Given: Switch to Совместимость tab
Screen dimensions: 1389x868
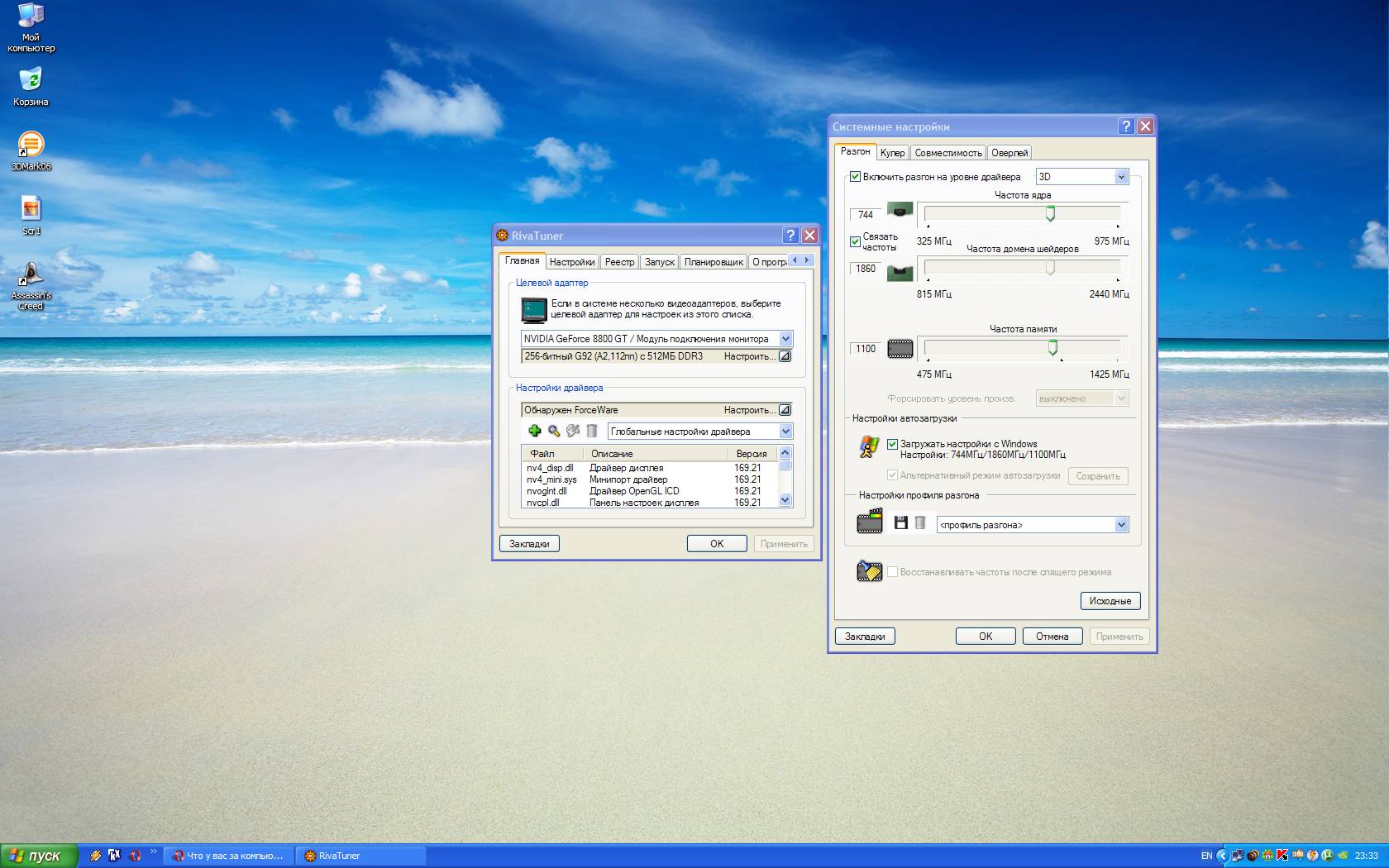Looking at the screenshot, I should click(x=948, y=153).
